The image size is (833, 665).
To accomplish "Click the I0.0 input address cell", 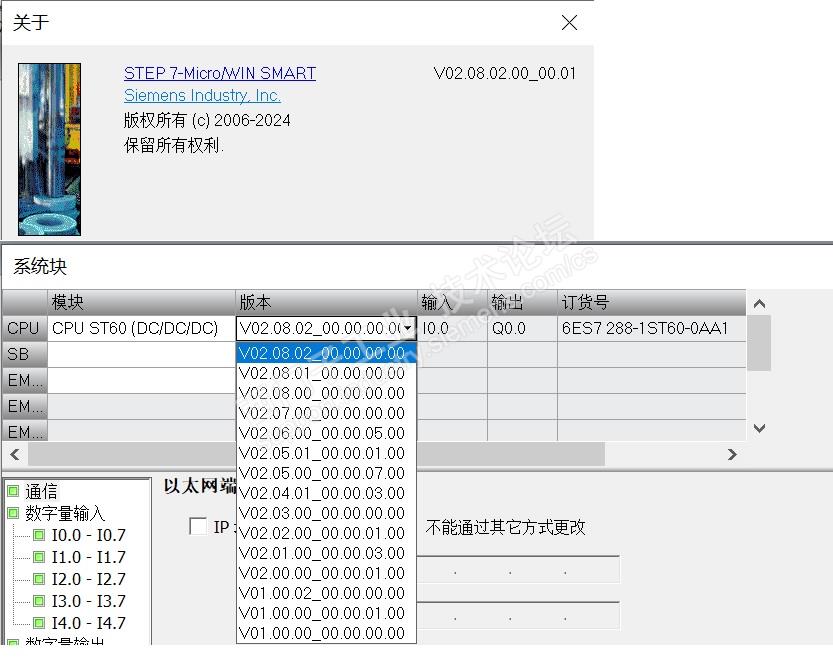I will (x=452, y=328).
